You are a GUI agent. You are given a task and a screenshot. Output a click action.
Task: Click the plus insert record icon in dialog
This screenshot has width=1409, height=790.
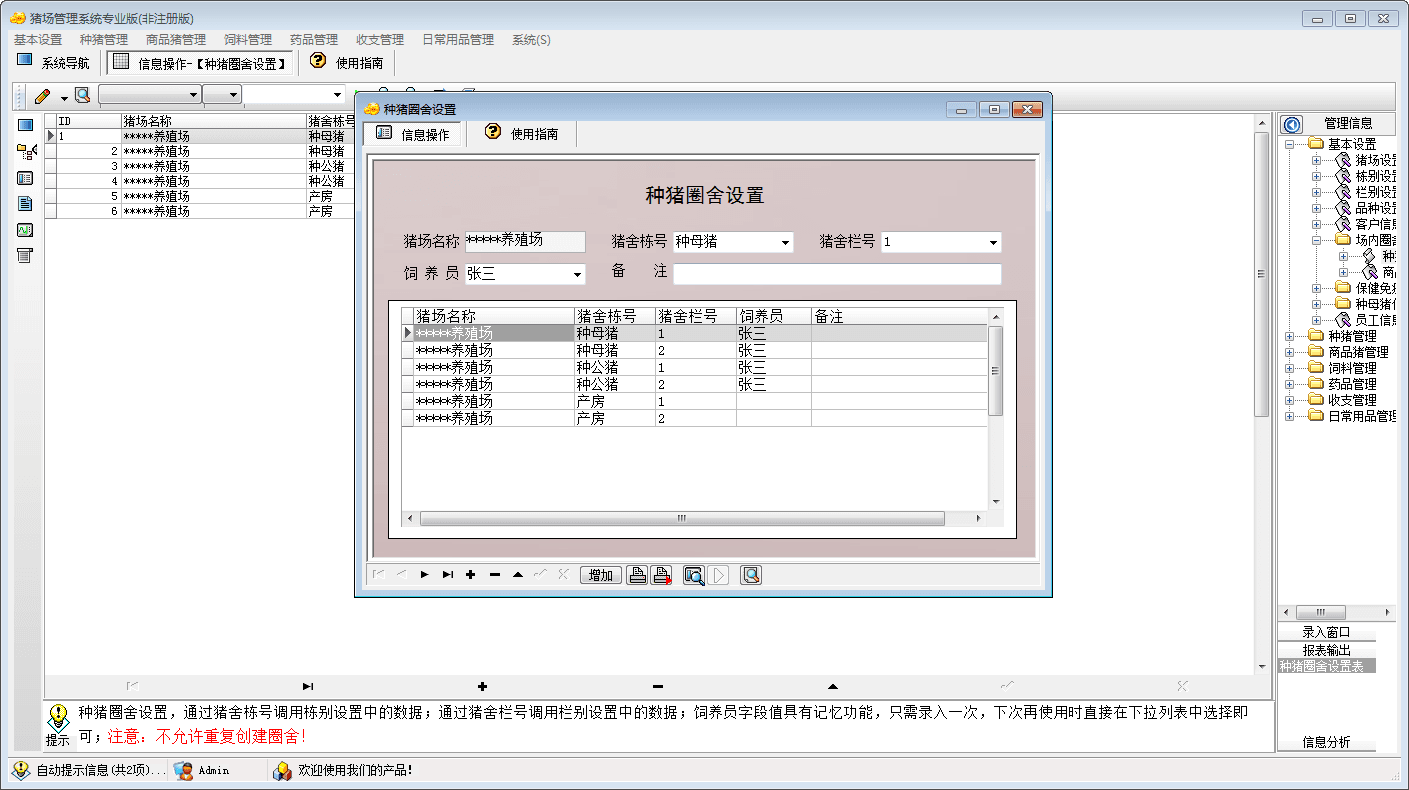[470, 575]
